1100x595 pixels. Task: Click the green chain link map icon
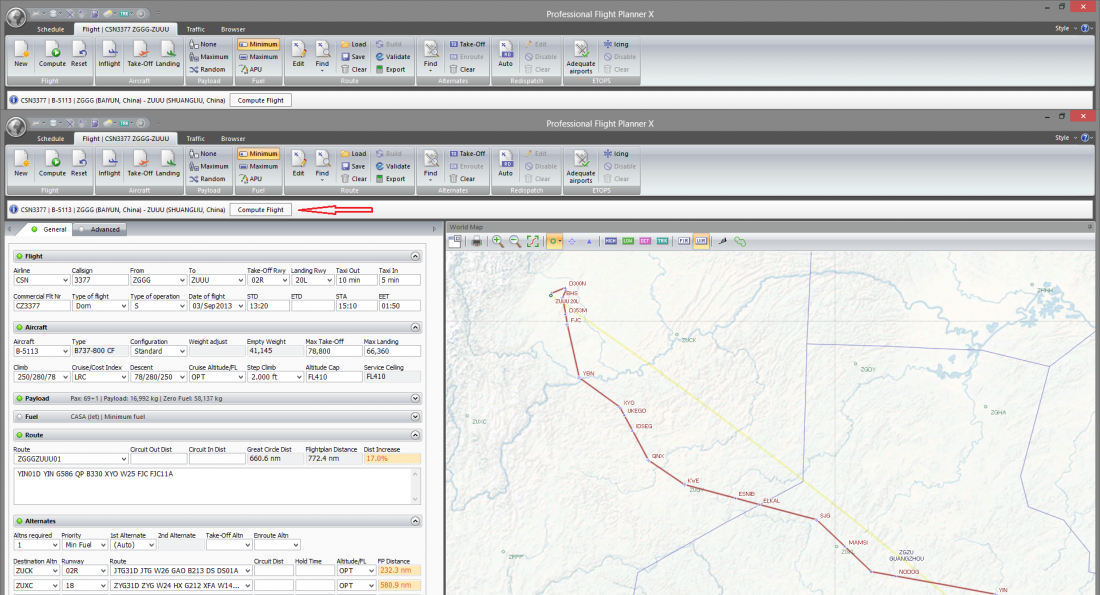[740, 241]
